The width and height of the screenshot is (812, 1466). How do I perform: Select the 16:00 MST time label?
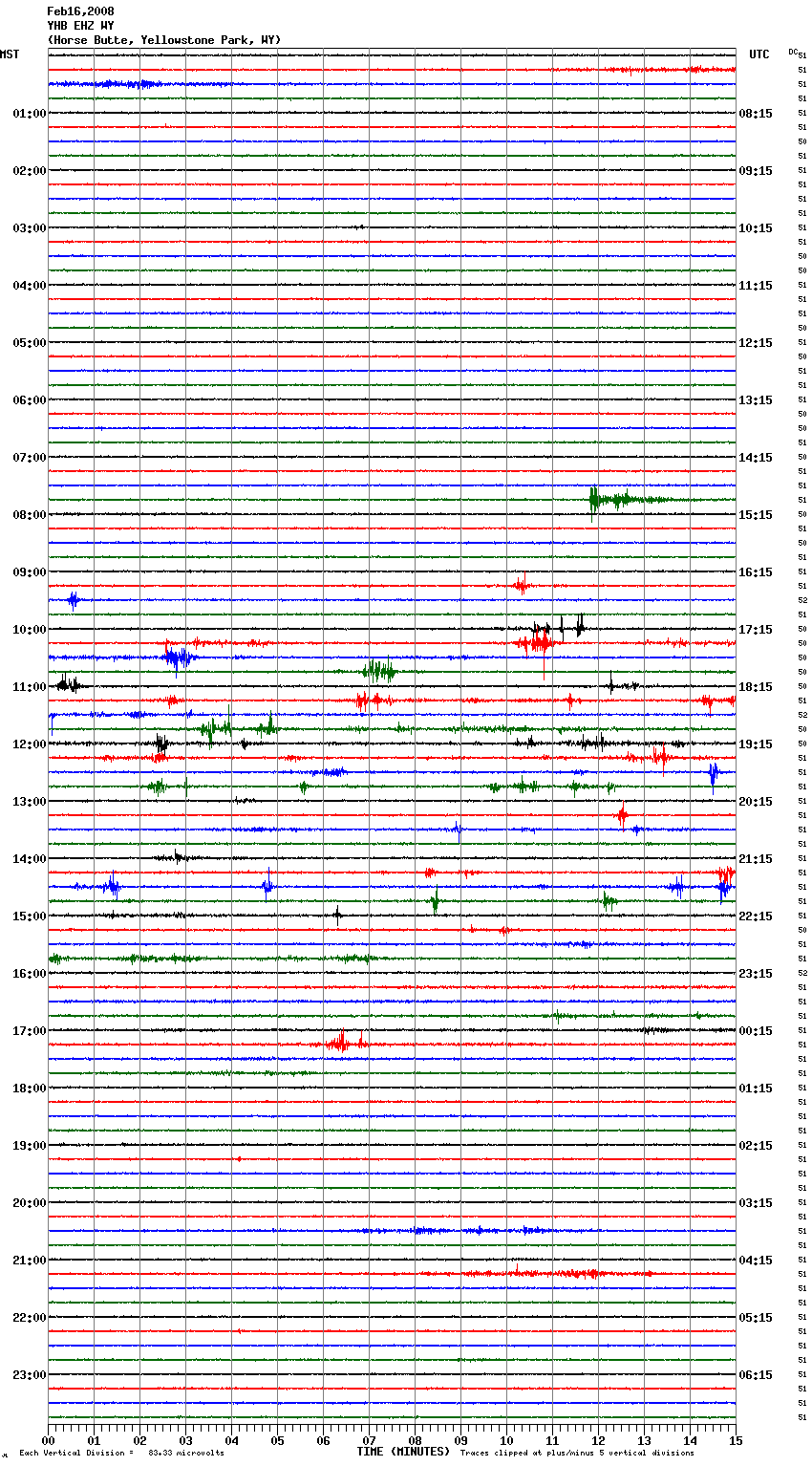click(29, 974)
